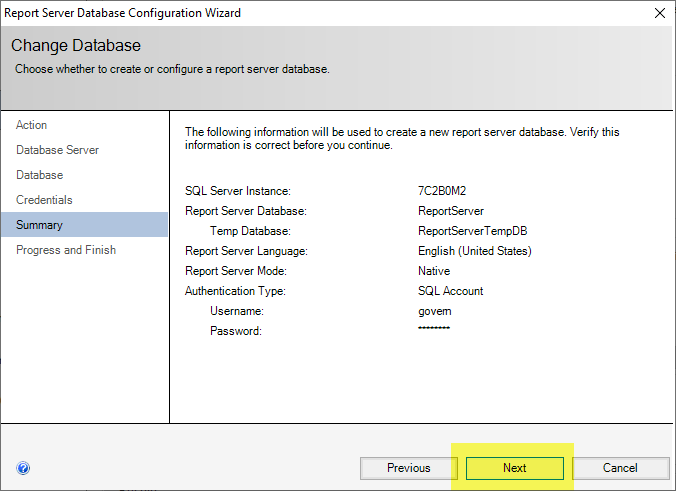The width and height of the screenshot is (676, 491).
Task: Close the Configuration Wizard window
Action: coord(659,13)
